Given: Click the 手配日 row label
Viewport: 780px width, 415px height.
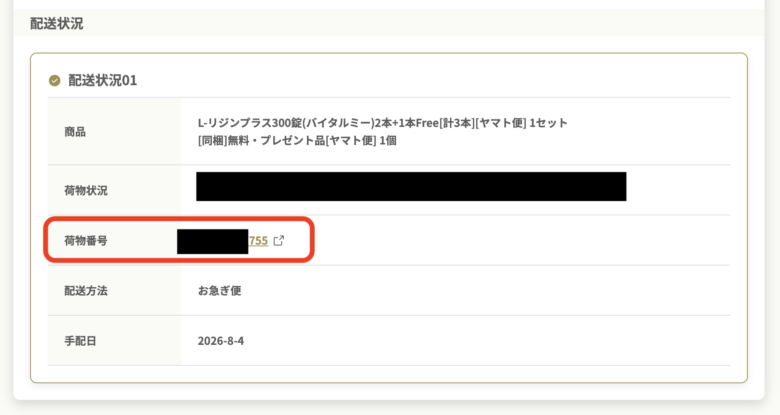Looking at the screenshot, I should click(x=80, y=341).
